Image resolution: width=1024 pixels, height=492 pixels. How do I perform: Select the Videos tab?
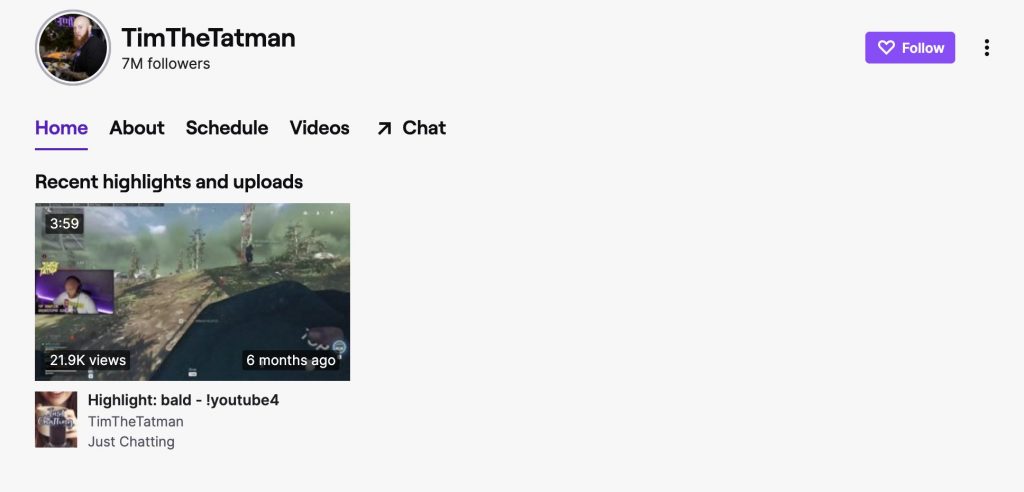[x=319, y=128]
